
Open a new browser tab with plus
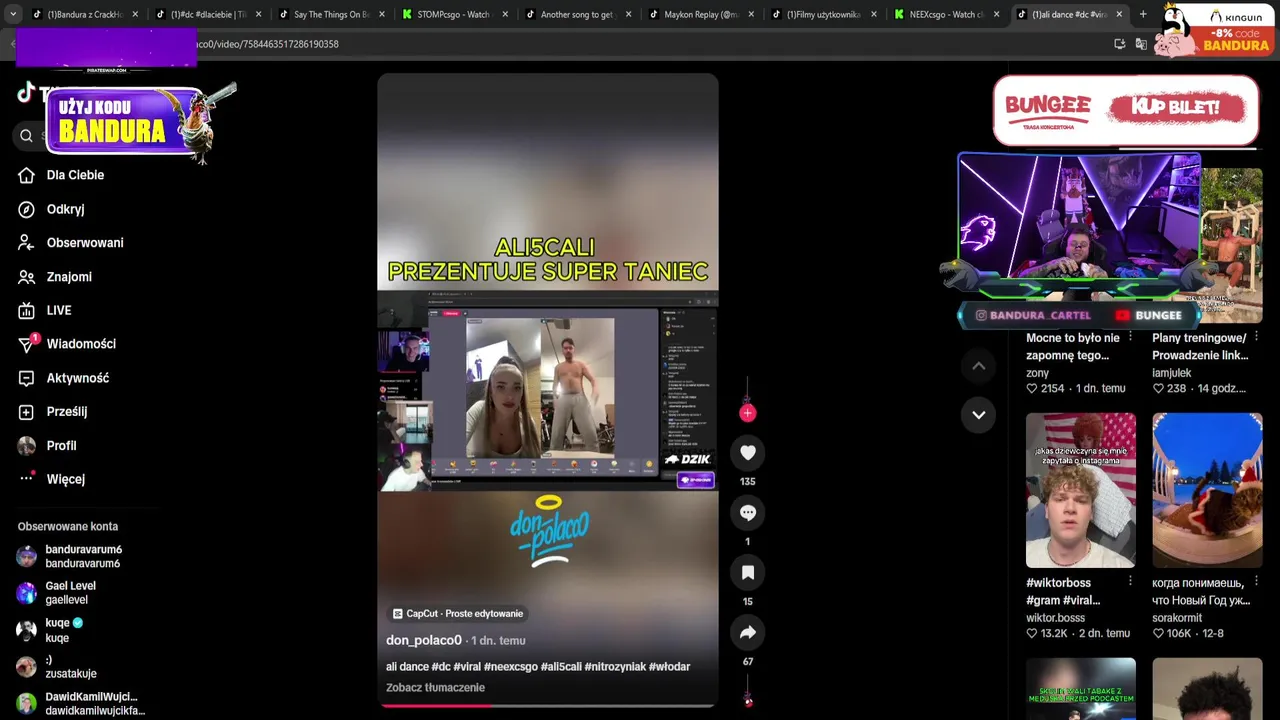(1143, 14)
